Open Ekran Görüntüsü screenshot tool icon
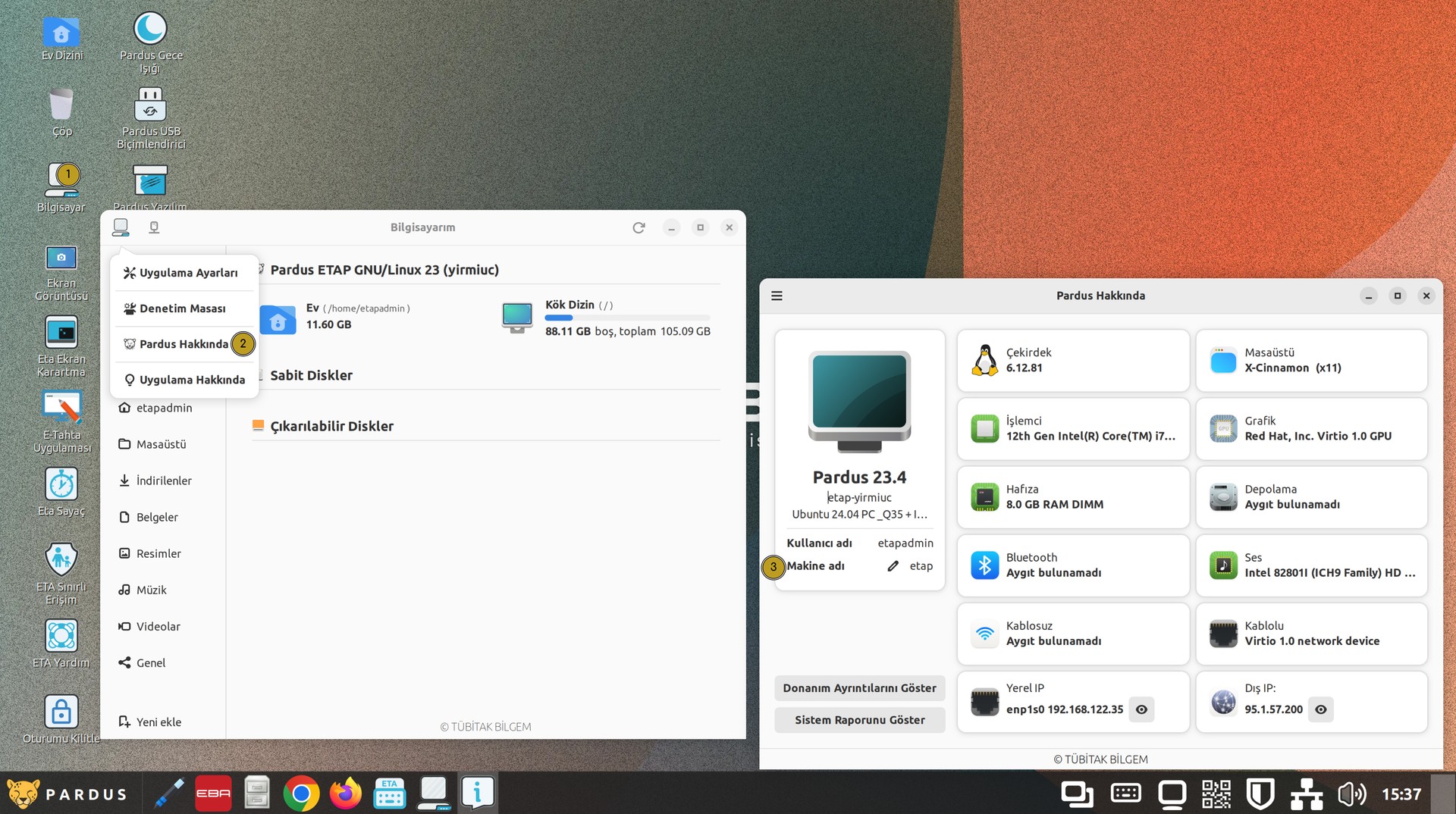 tap(61, 272)
